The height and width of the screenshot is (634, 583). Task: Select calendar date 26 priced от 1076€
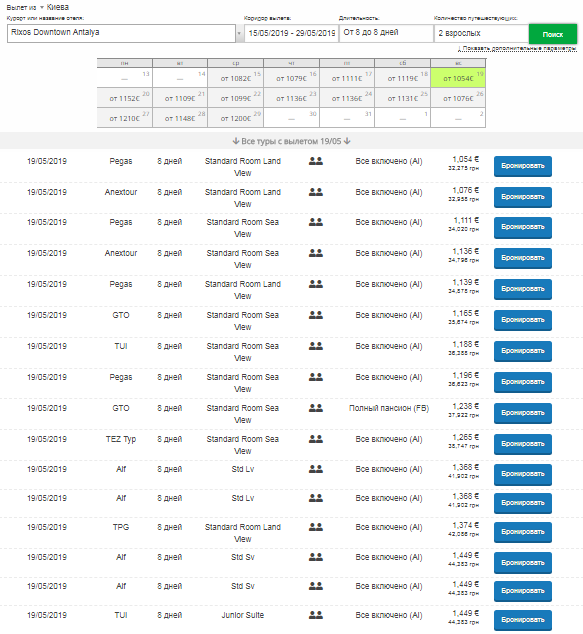click(458, 98)
